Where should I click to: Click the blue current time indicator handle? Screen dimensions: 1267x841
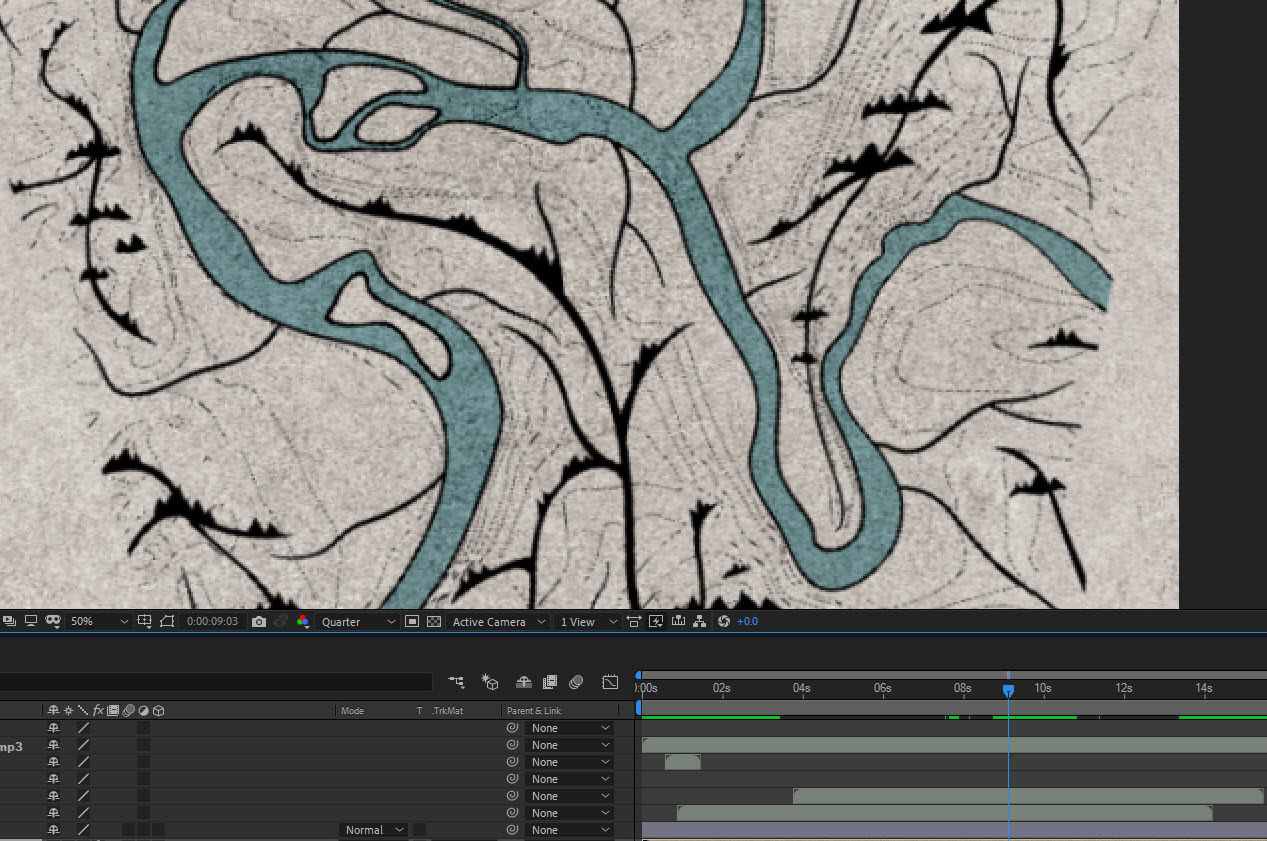[x=1008, y=690]
